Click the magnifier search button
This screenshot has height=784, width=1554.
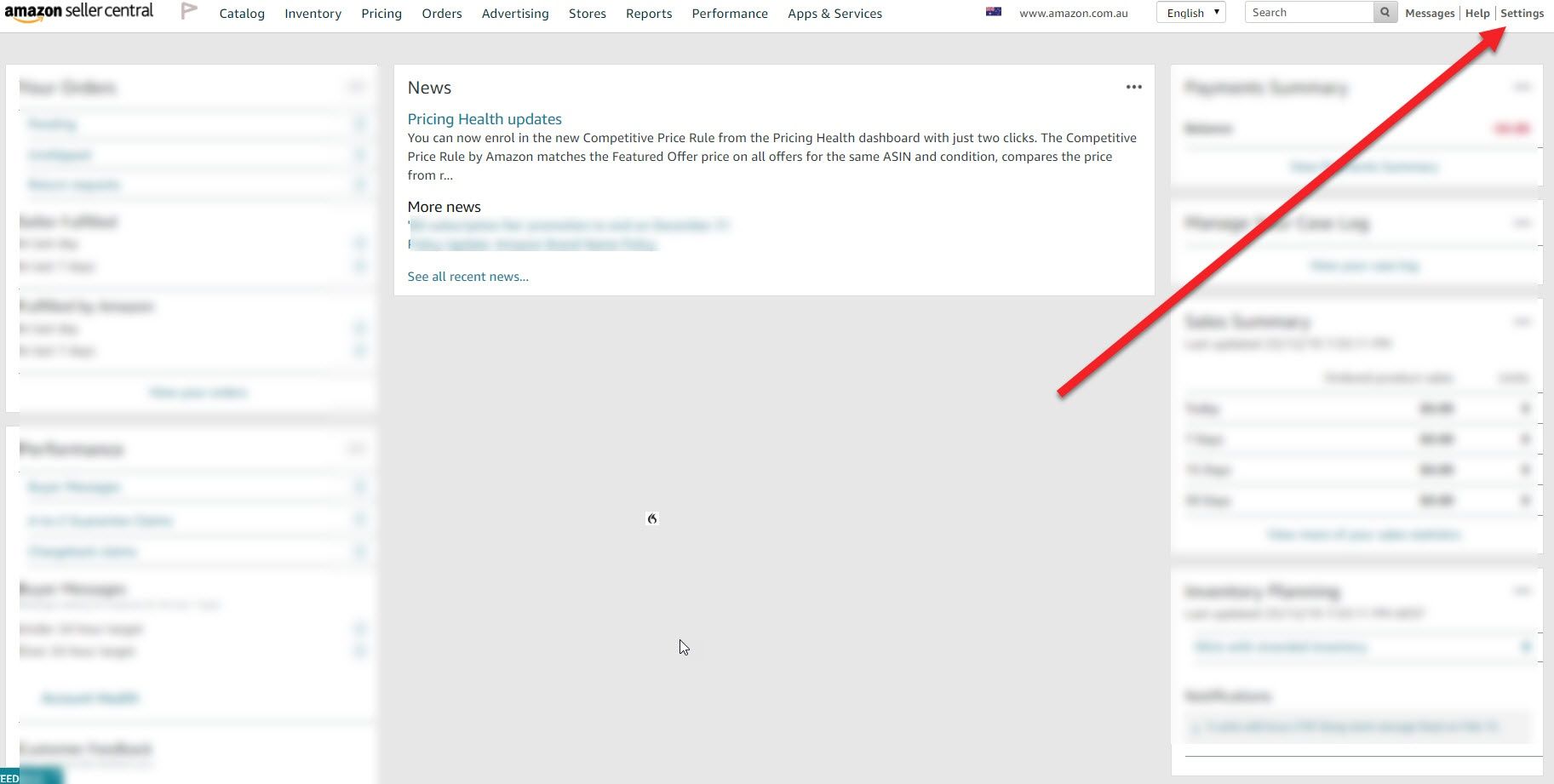coord(1385,12)
